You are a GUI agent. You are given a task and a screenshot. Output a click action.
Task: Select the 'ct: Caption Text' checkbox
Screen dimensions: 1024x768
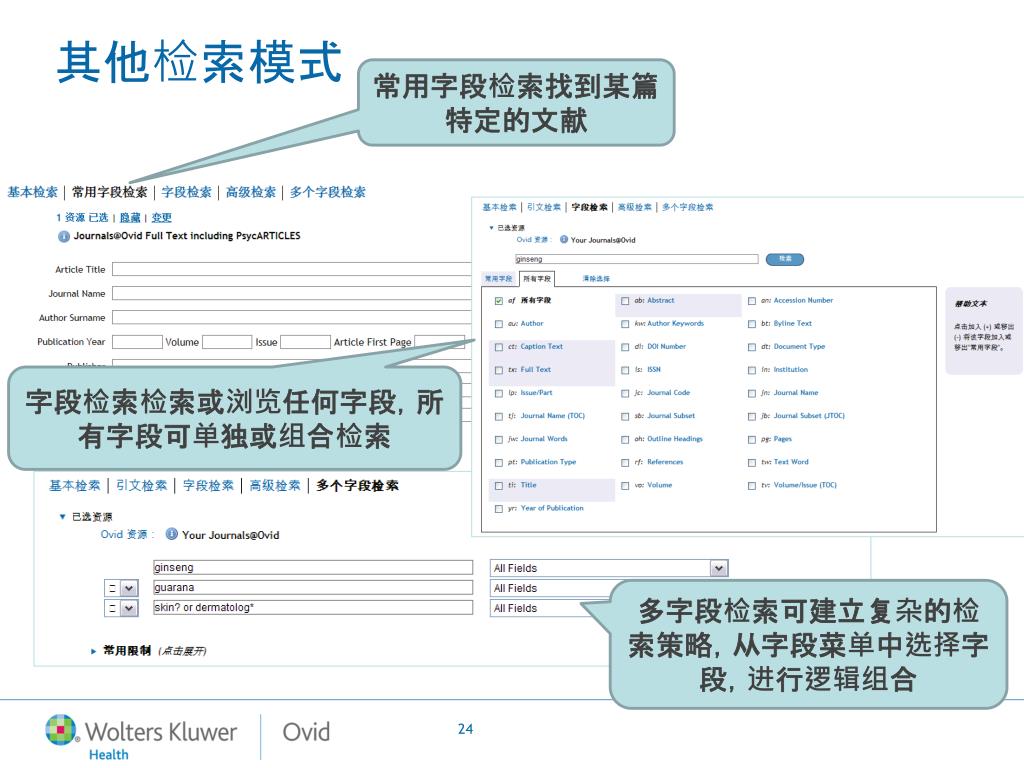(x=499, y=347)
